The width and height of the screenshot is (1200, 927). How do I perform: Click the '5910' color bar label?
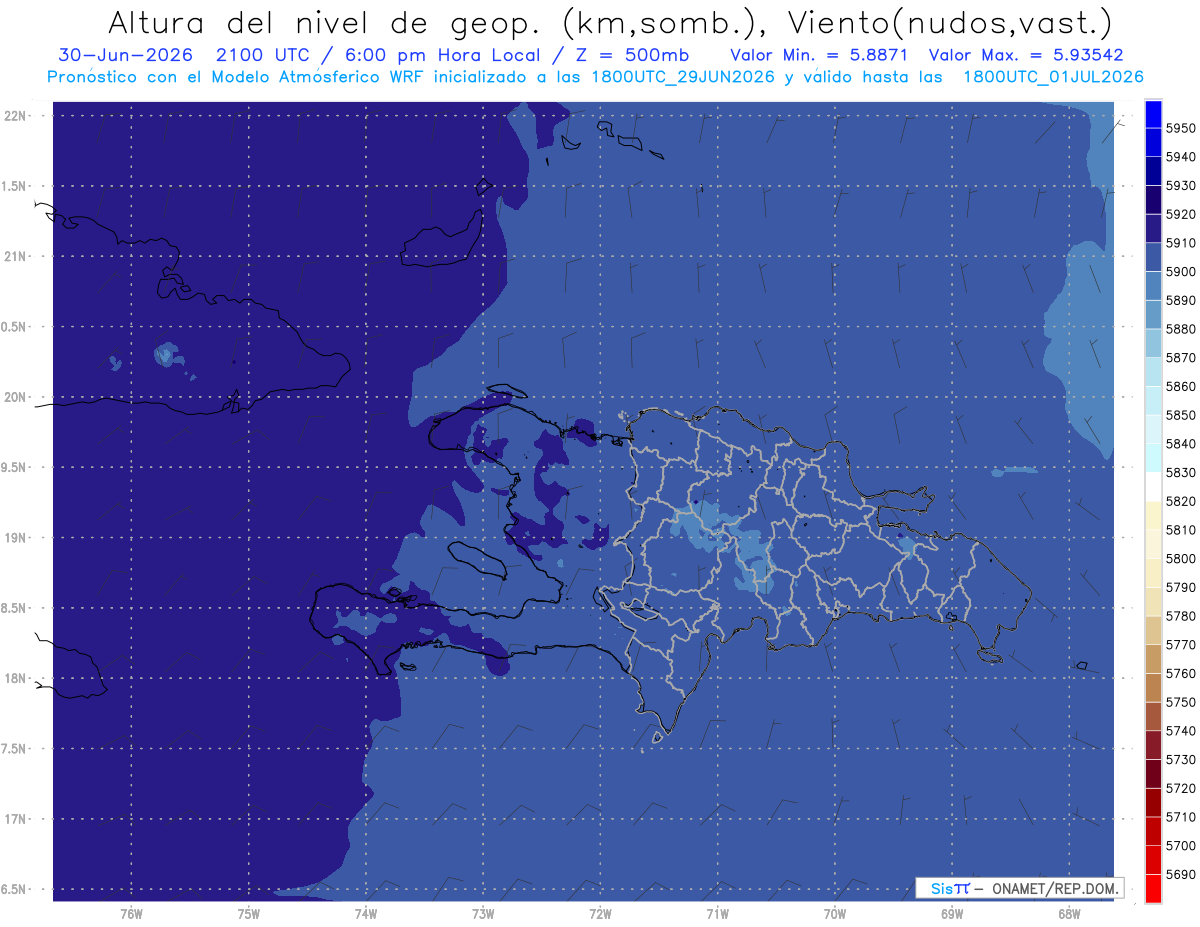1180,243
